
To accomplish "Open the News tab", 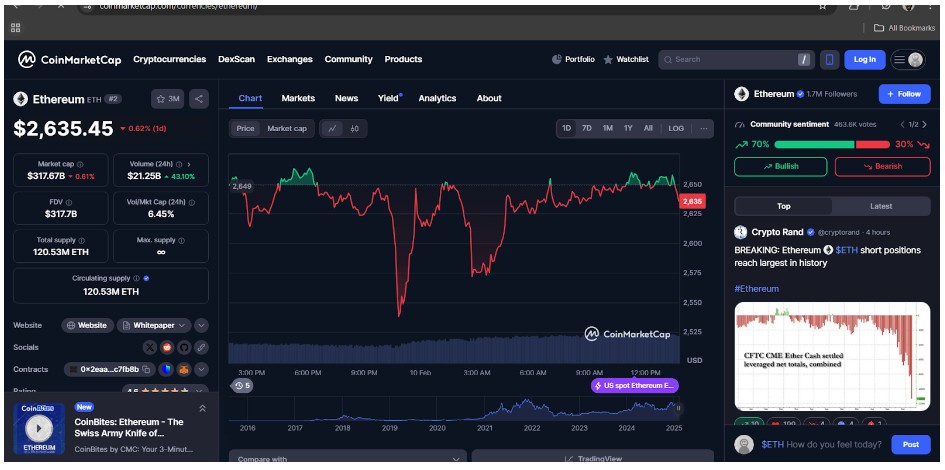I will click(347, 98).
